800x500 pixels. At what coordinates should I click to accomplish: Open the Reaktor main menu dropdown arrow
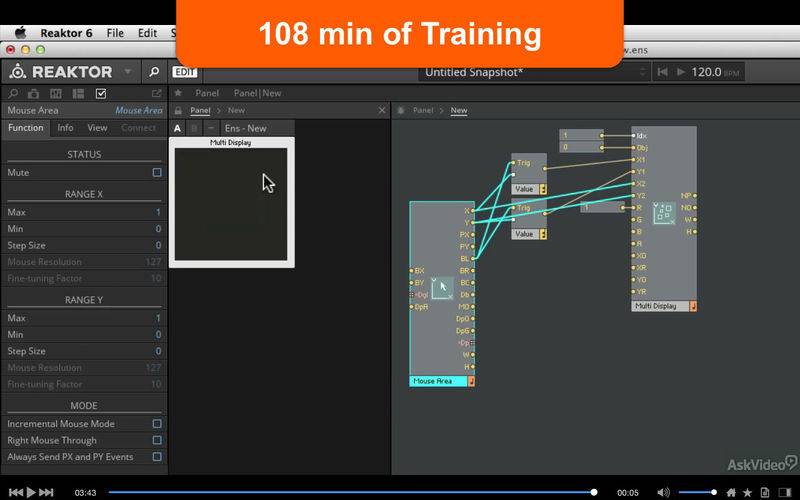(128, 72)
